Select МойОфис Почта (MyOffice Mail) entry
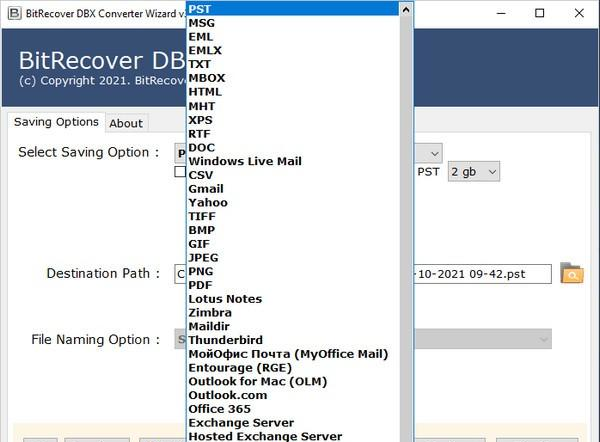The height and width of the screenshot is (442, 600). (x=293, y=354)
